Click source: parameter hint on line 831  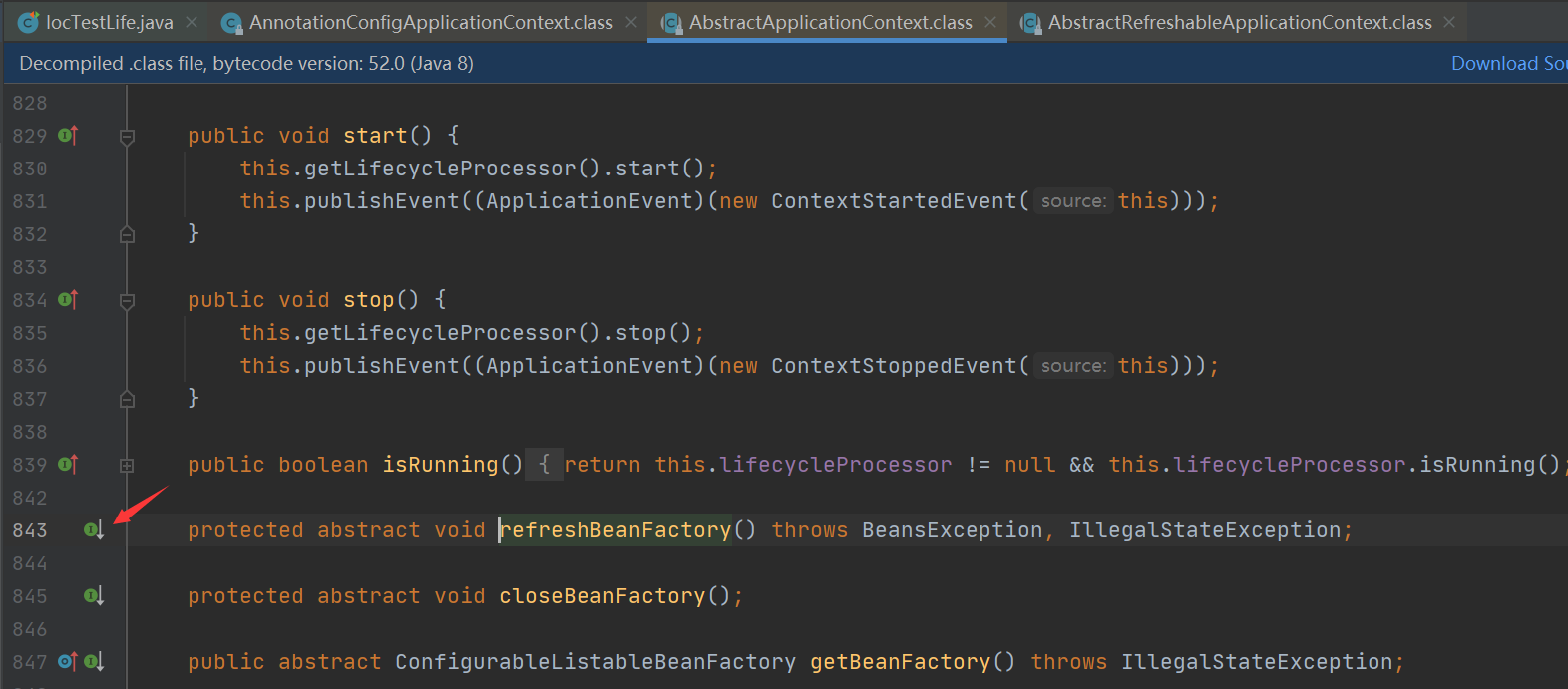point(1073,200)
